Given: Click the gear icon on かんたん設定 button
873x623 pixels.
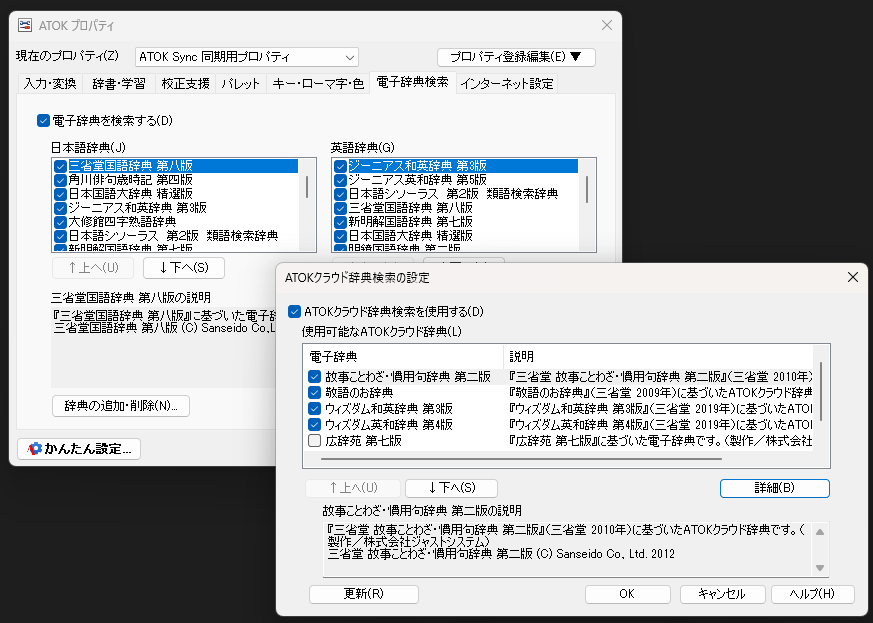Looking at the screenshot, I should tap(35, 449).
